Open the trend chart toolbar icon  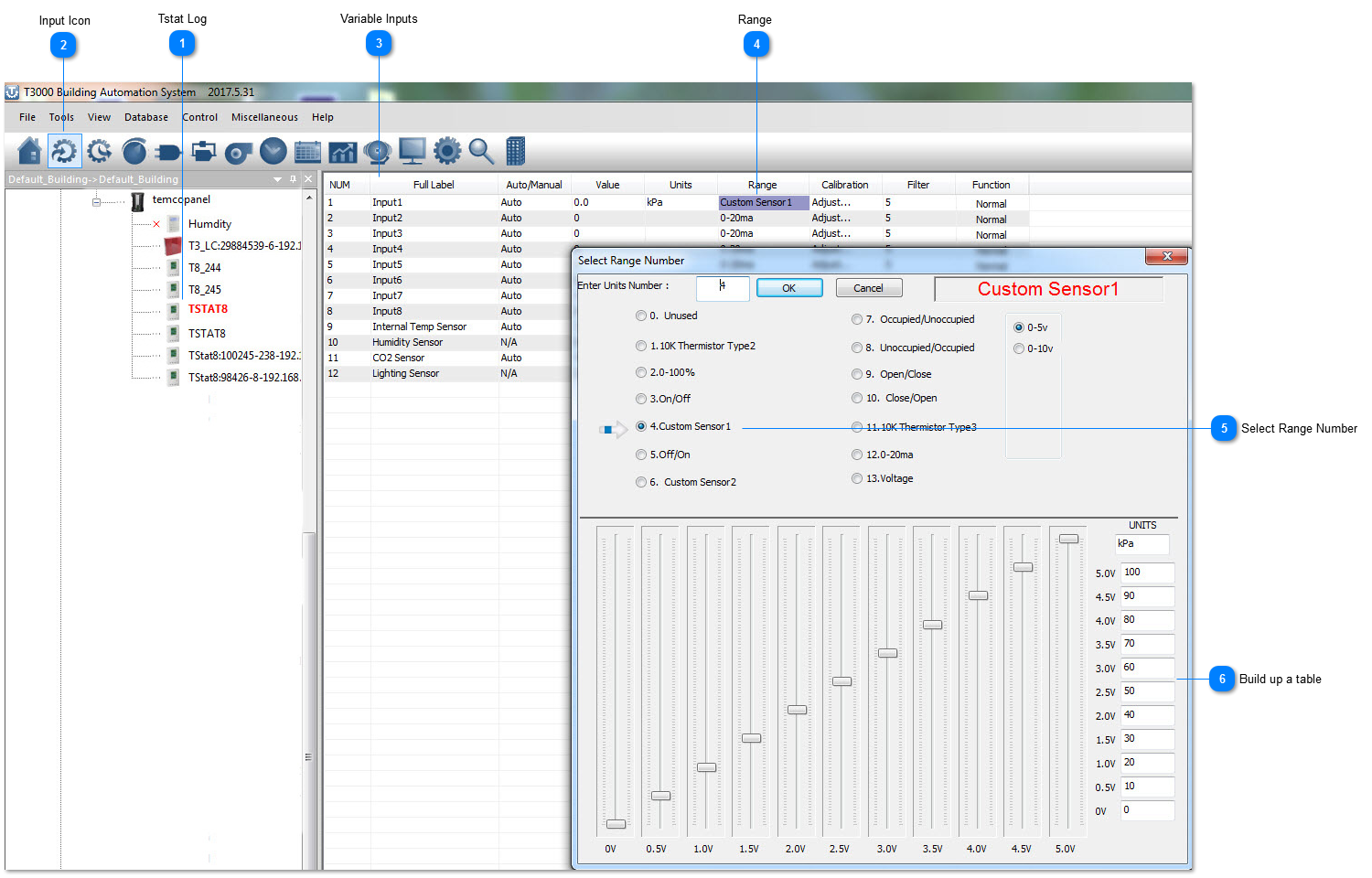(343, 151)
